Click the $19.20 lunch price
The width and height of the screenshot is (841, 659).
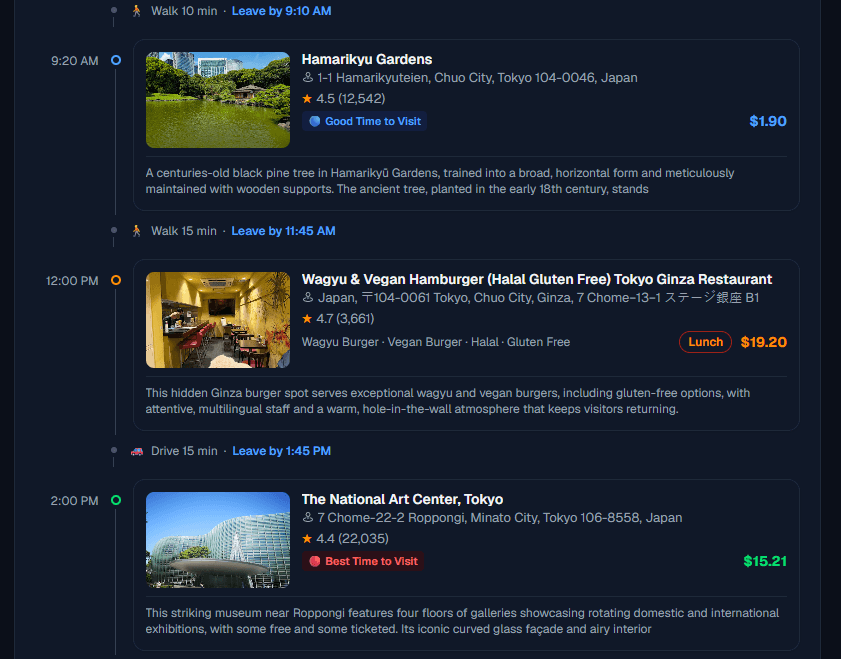(764, 342)
